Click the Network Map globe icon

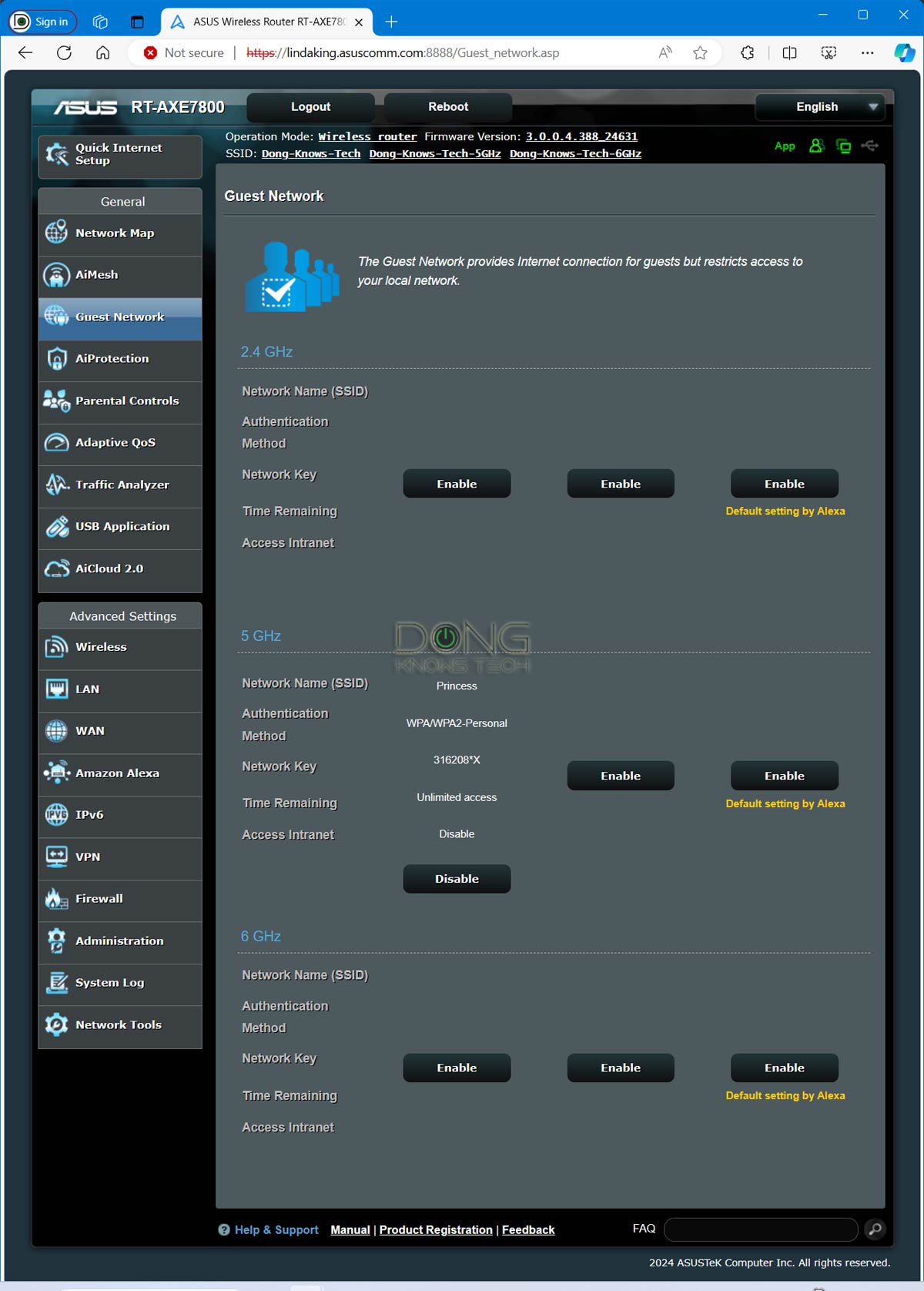coord(56,233)
